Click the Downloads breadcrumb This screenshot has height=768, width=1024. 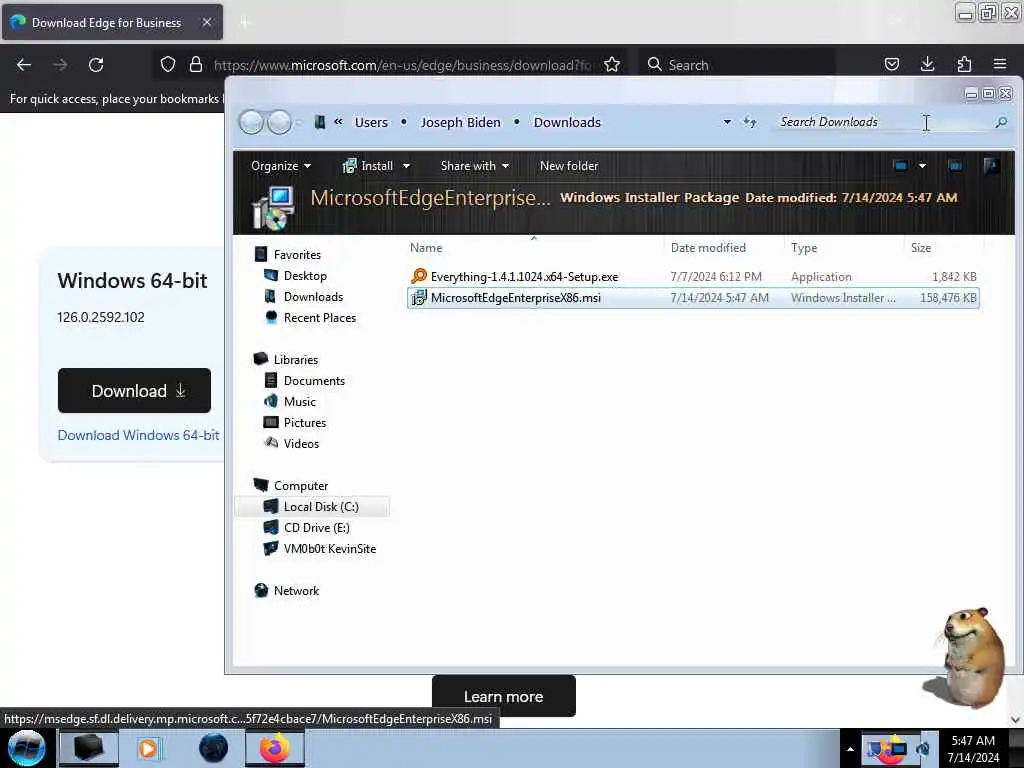pos(567,122)
